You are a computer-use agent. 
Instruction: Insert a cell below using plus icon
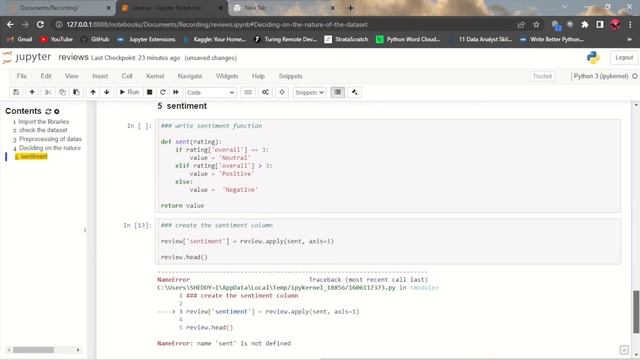(x=32, y=92)
